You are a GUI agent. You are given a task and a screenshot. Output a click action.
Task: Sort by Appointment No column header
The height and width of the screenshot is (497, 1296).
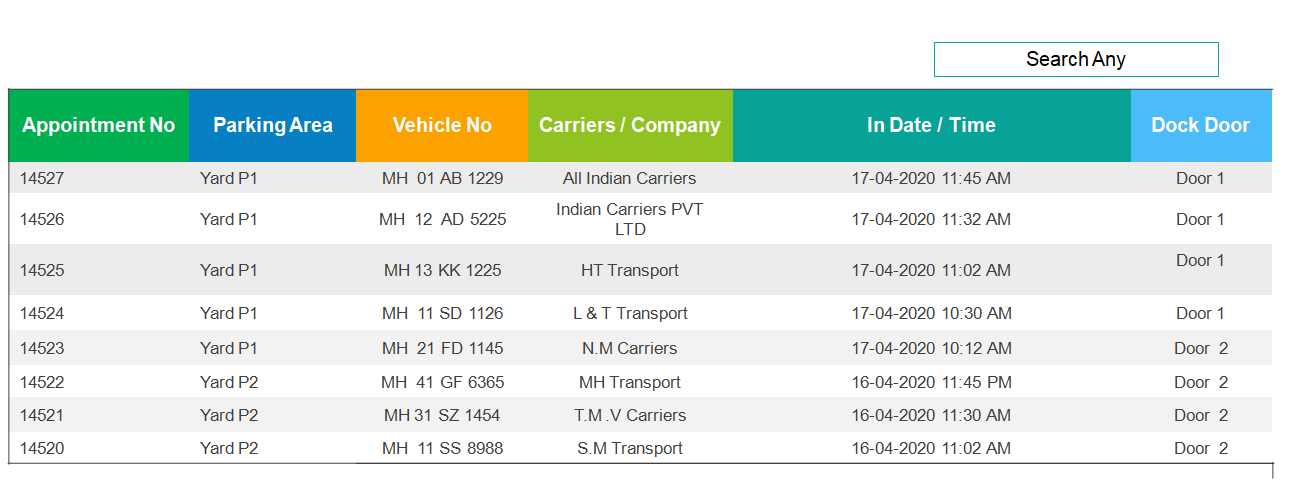tap(98, 125)
